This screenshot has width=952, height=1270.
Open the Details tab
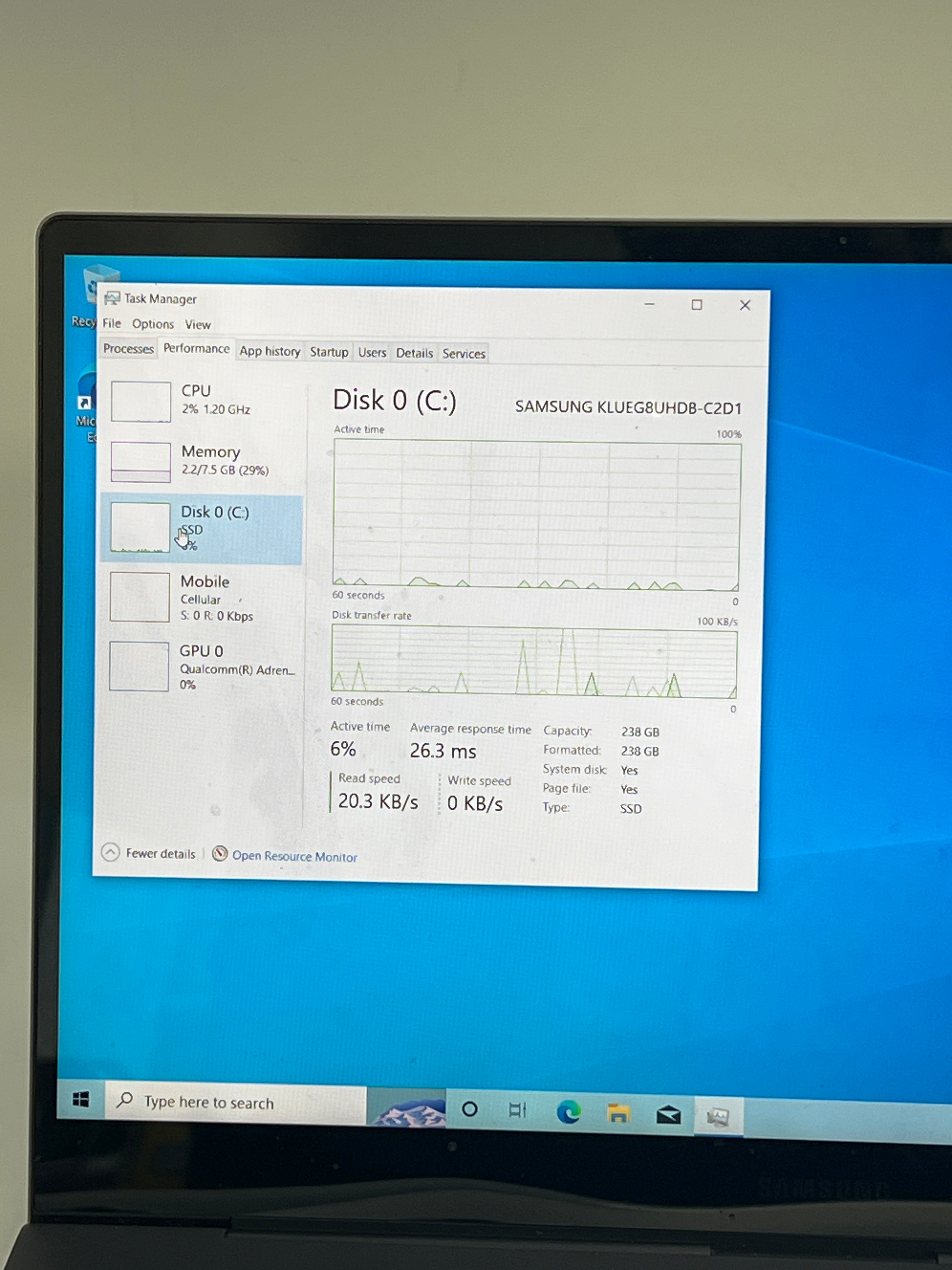[414, 353]
